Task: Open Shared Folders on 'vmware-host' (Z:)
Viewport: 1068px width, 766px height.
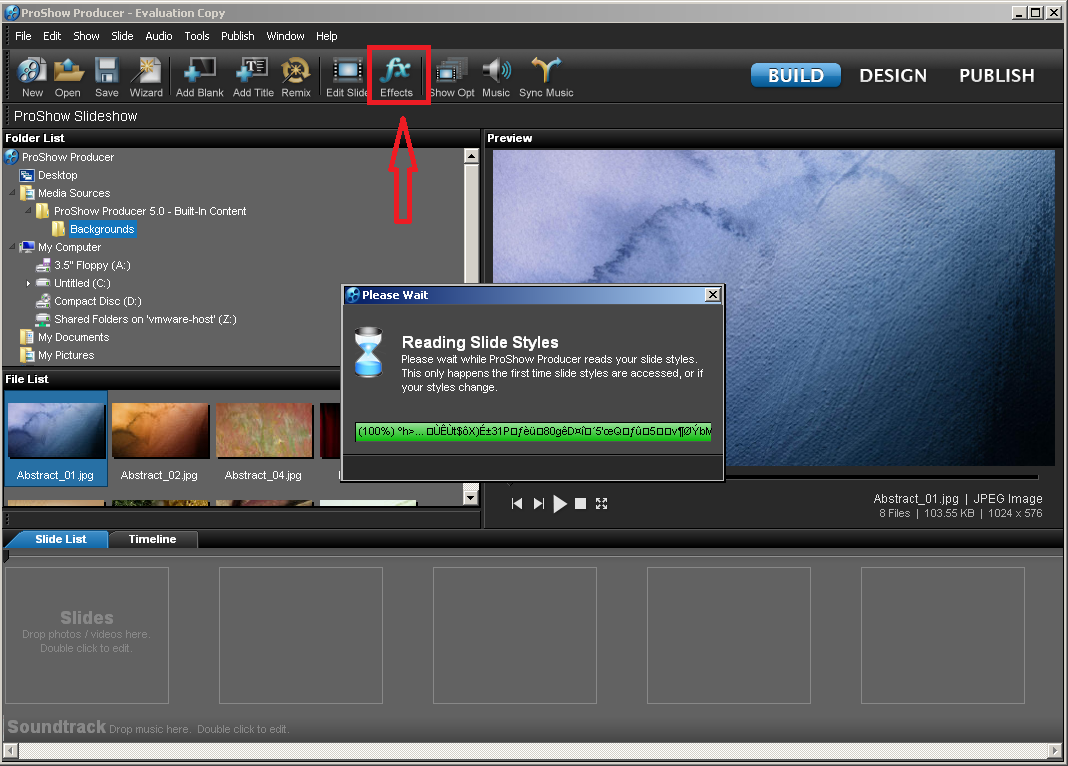Action: (136, 319)
